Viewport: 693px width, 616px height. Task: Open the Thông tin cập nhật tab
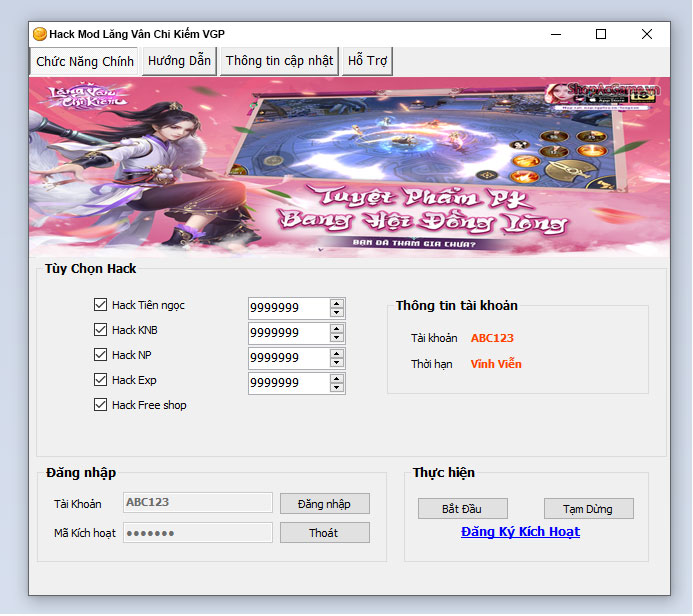click(x=279, y=61)
